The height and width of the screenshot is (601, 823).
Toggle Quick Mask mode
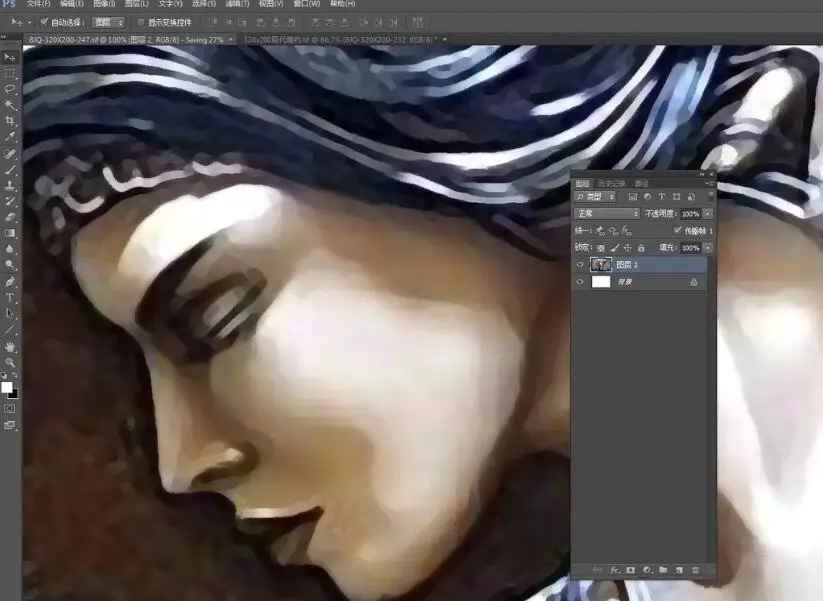(10, 408)
